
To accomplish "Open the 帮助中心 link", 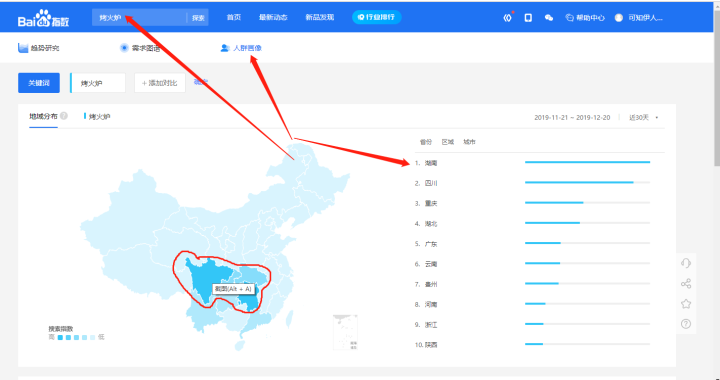I will pos(585,18).
